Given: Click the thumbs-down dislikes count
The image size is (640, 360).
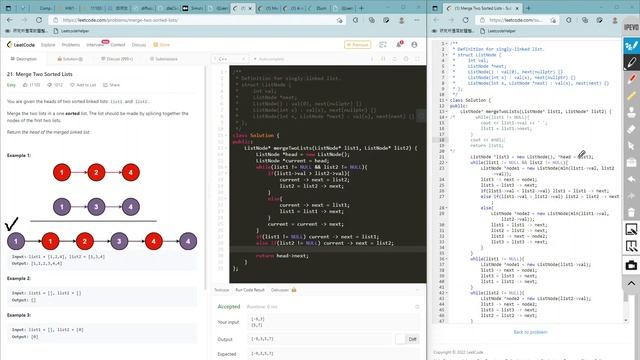Looking at the screenshot, I should (55, 85).
